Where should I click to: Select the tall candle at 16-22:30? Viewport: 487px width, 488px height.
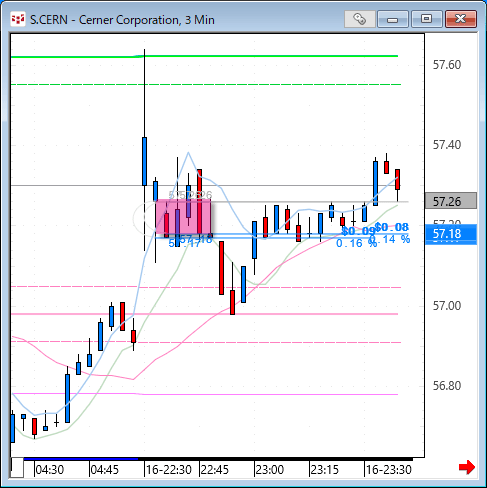(x=144, y=161)
